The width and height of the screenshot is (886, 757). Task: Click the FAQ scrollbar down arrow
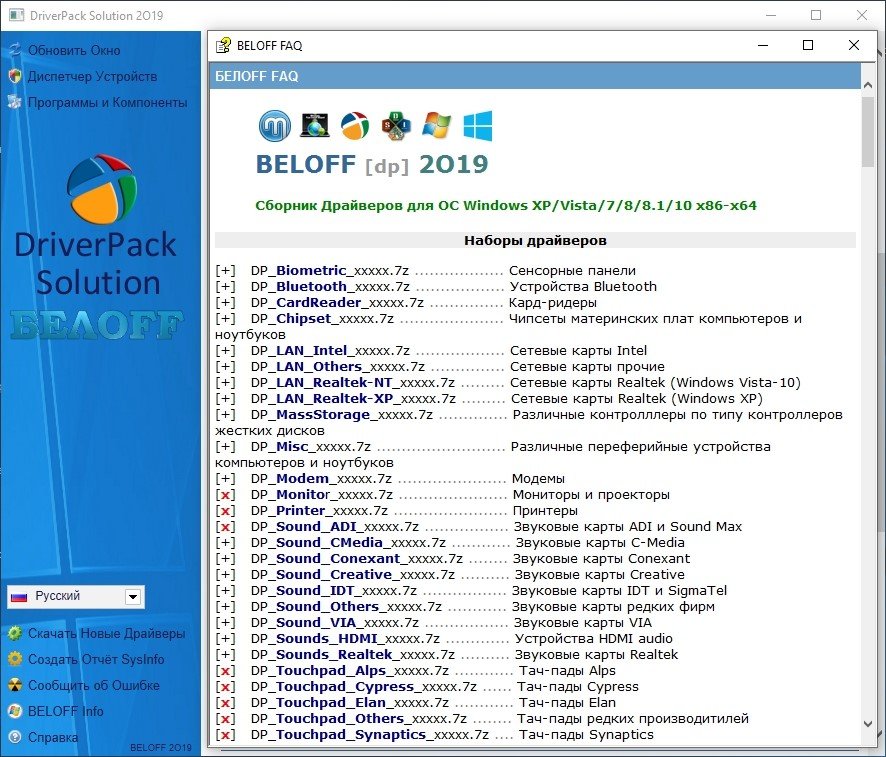[868, 724]
